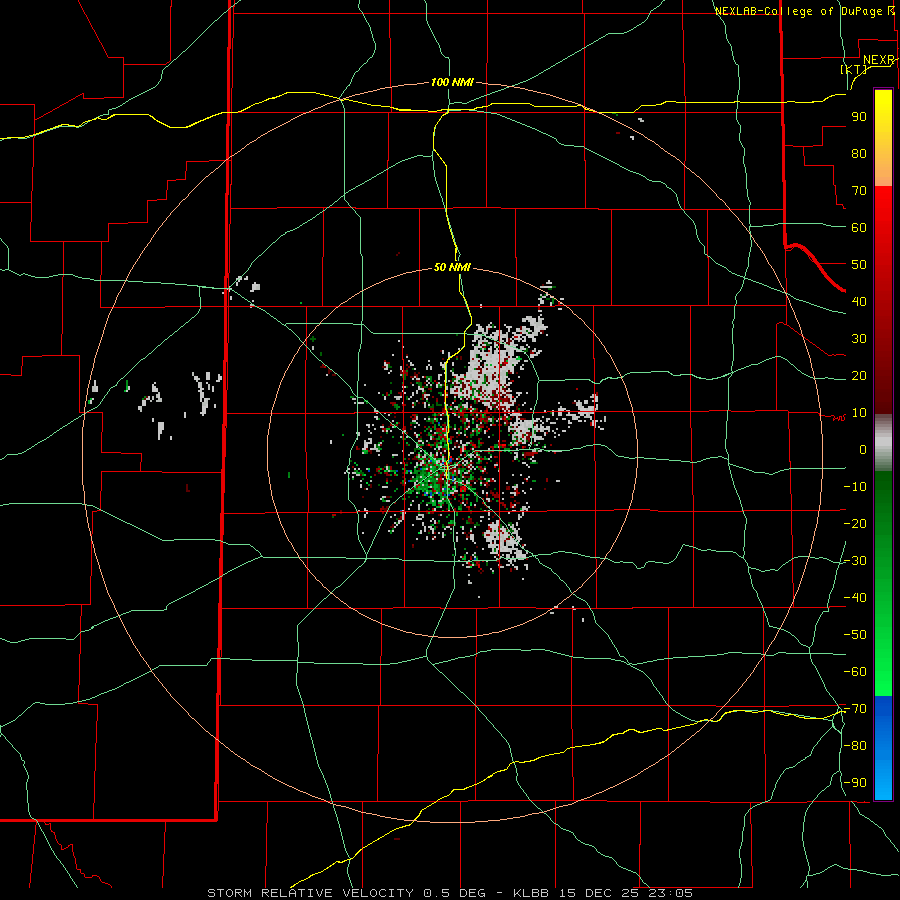Click the 10 value on velocity scale

(859, 413)
